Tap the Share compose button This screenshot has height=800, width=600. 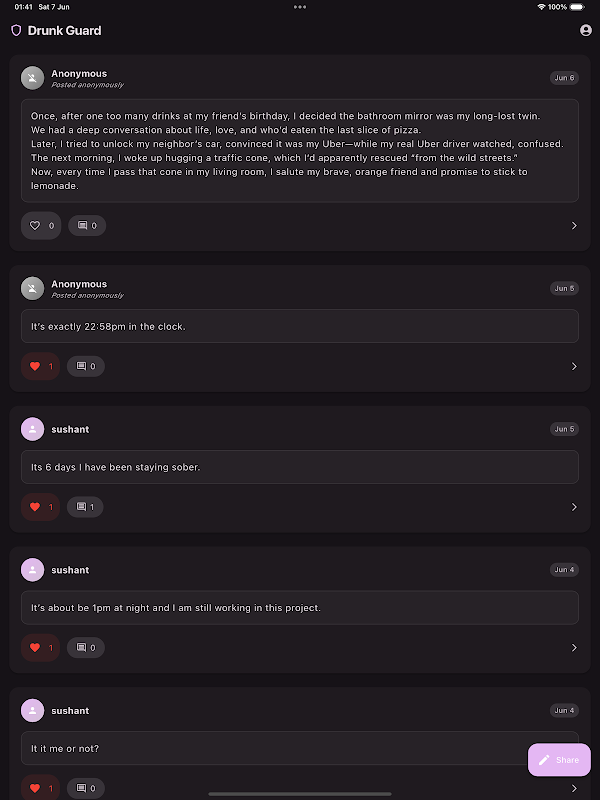pyautogui.click(x=559, y=760)
